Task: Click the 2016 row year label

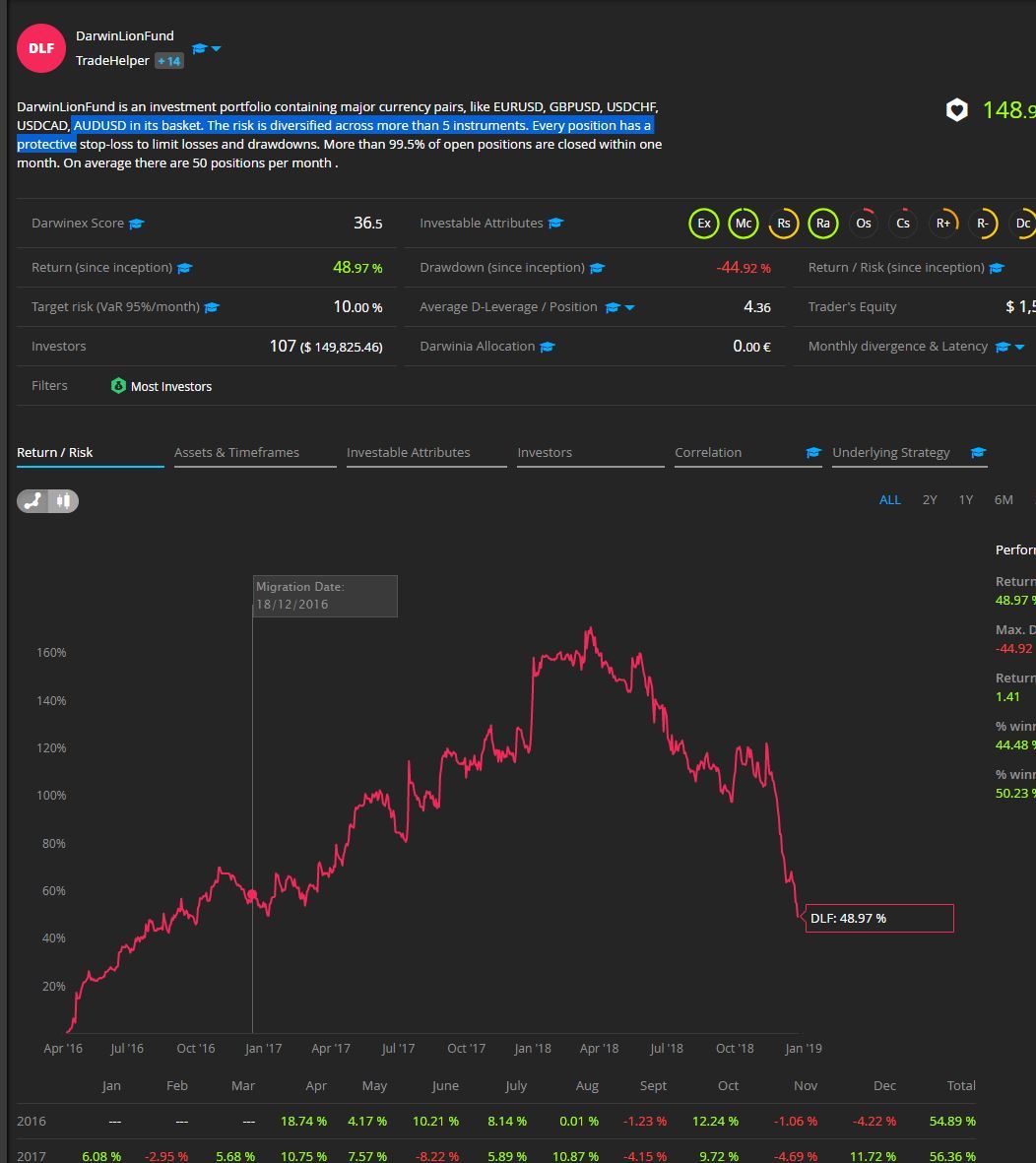Action: click(32, 1121)
